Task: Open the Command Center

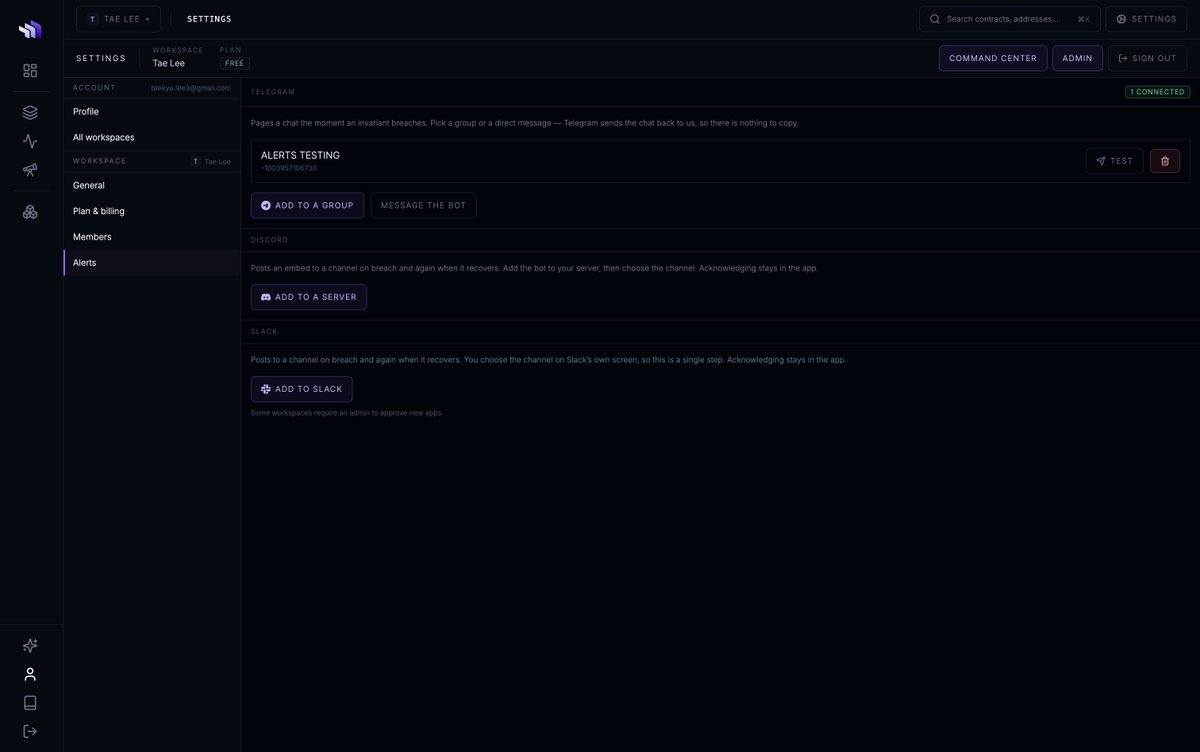Action: click(x=993, y=58)
